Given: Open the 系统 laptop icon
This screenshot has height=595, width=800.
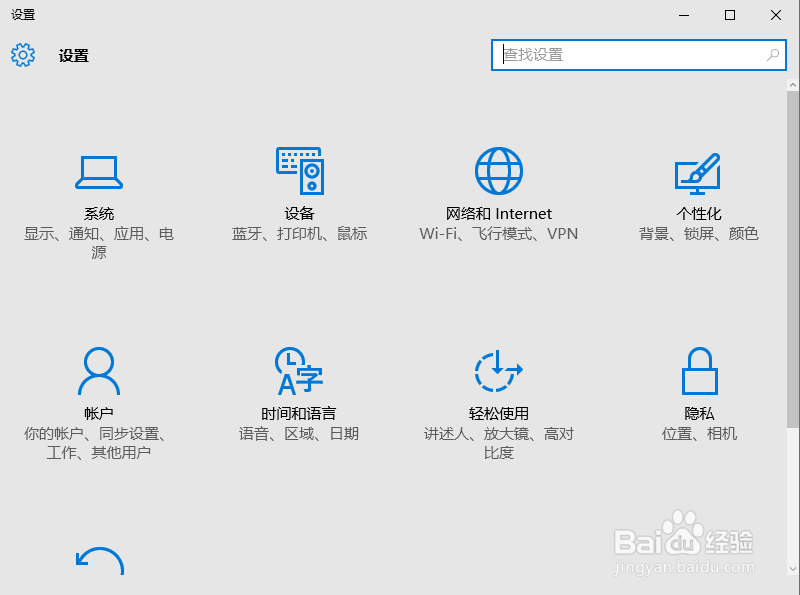Looking at the screenshot, I should pyautogui.click(x=99, y=172).
